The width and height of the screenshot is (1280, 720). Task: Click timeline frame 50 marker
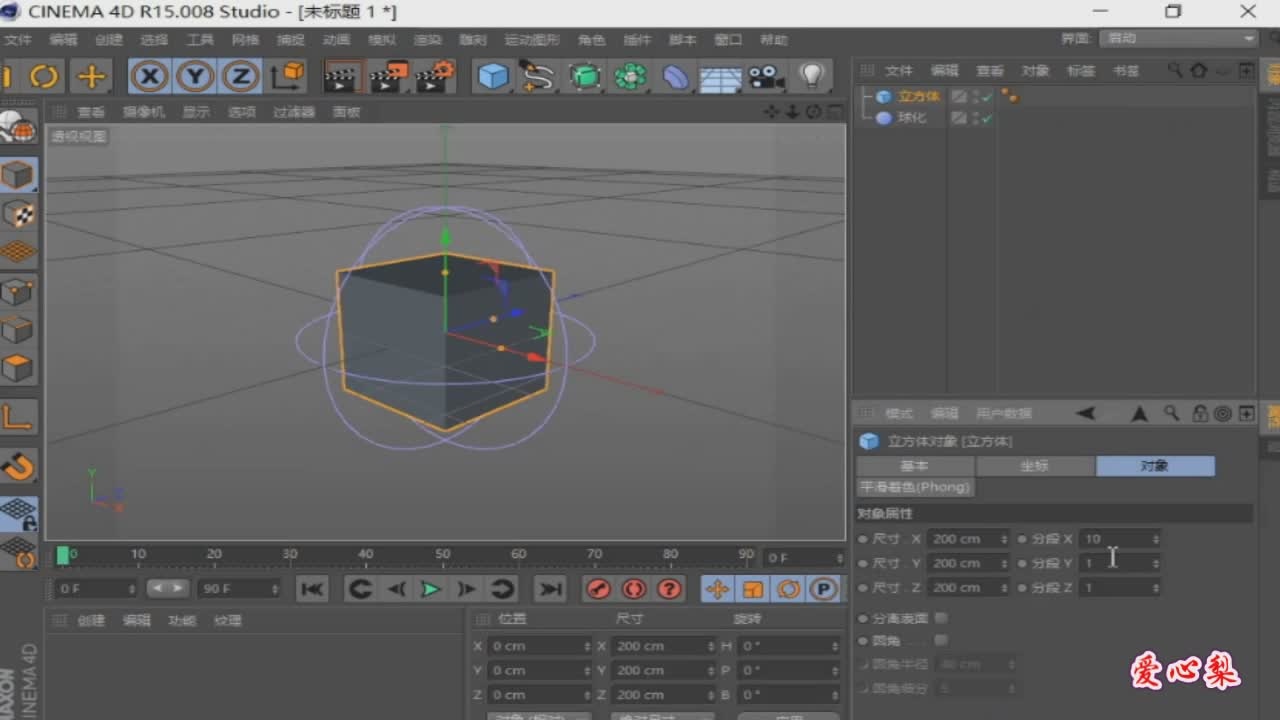click(x=442, y=553)
